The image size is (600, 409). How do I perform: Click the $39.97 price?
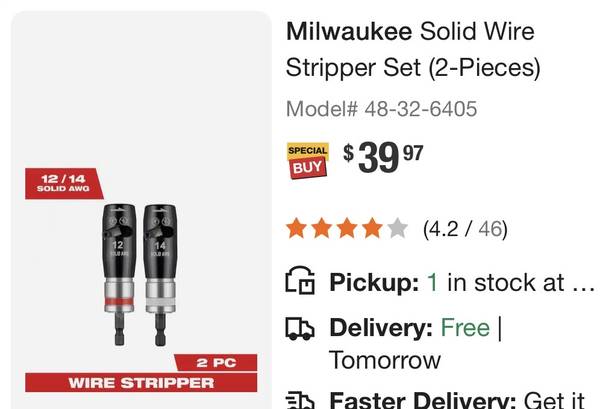383,157
